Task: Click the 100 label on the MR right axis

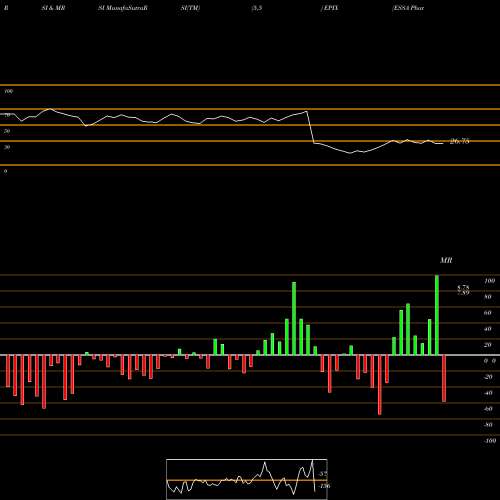Action: [489, 281]
